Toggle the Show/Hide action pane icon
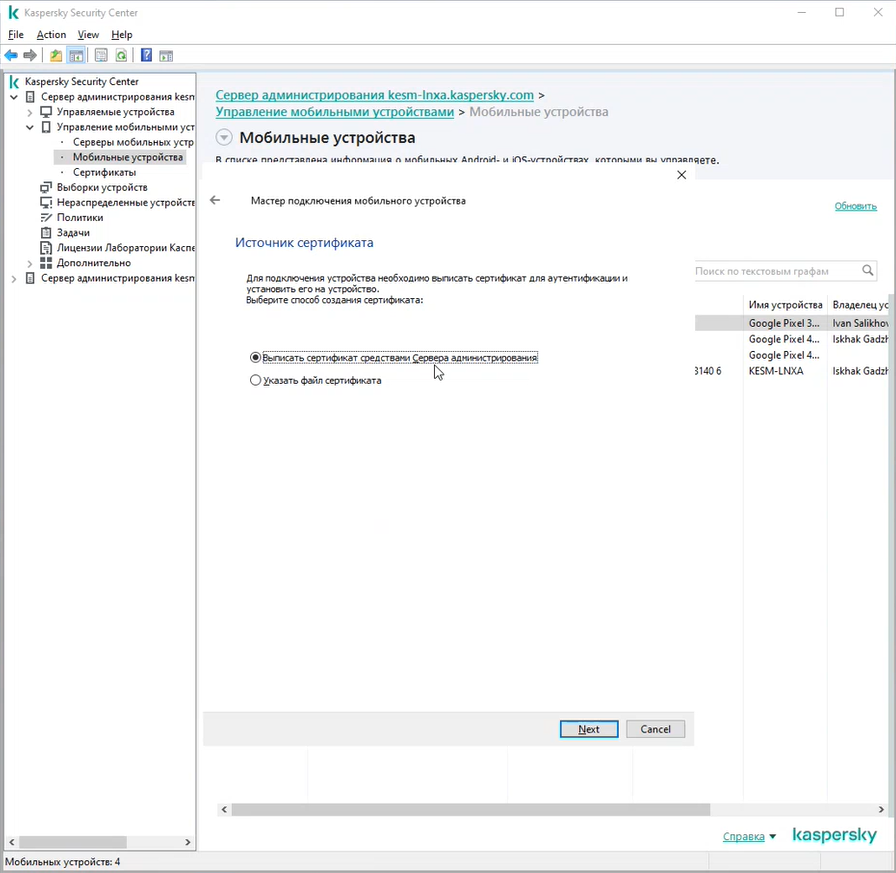896x873 pixels. (166, 55)
